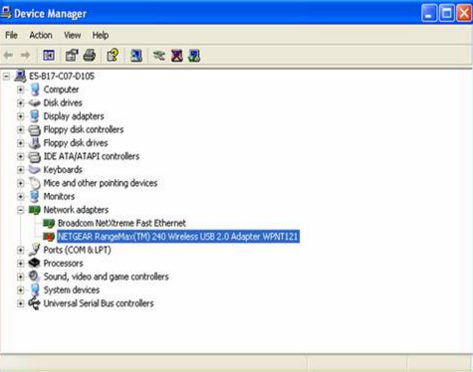Expand the Floppy disk drives node
The width and height of the screenshot is (473, 372).
pos(20,143)
